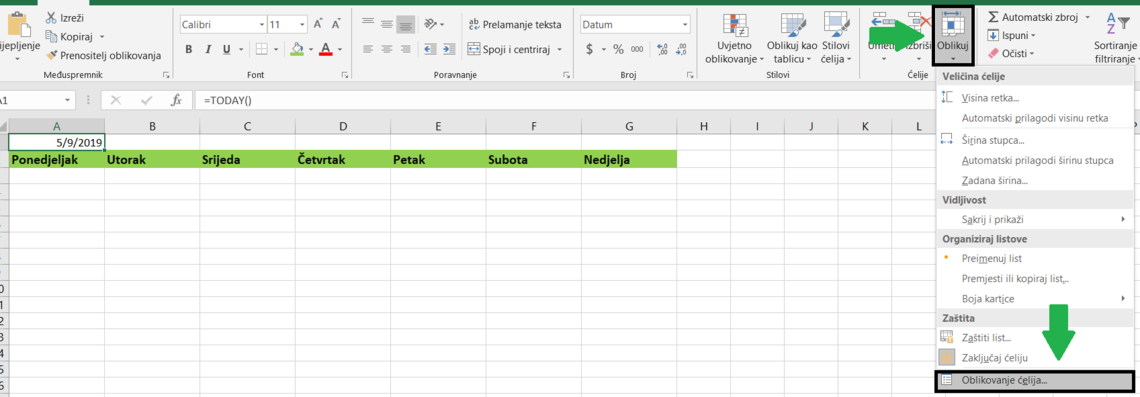Choose Širina stupca menu item

pos(1035,140)
